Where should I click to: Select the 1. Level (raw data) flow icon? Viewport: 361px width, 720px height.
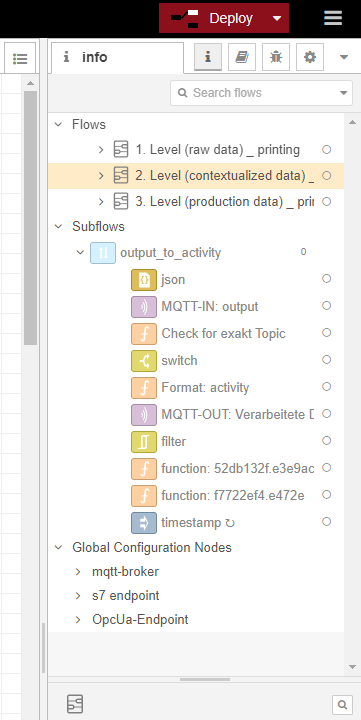point(121,150)
